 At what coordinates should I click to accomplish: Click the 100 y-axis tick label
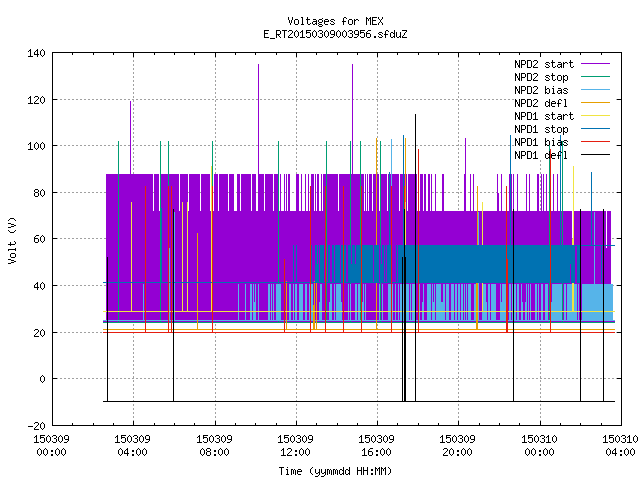(36, 146)
